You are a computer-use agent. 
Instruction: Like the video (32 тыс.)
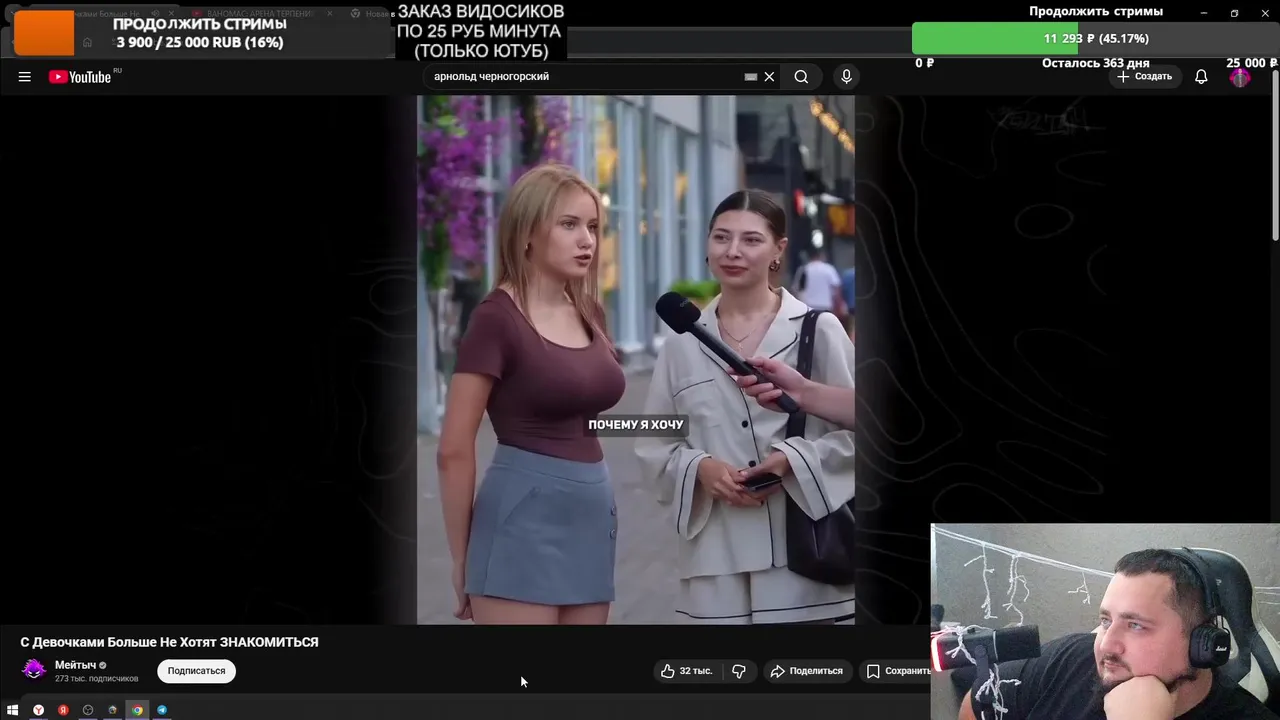[687, 671]
